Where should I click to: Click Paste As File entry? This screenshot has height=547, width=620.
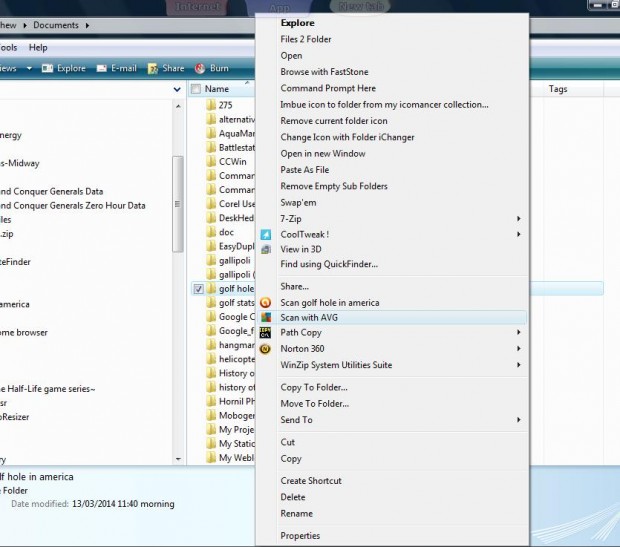(x=304, y=170)
